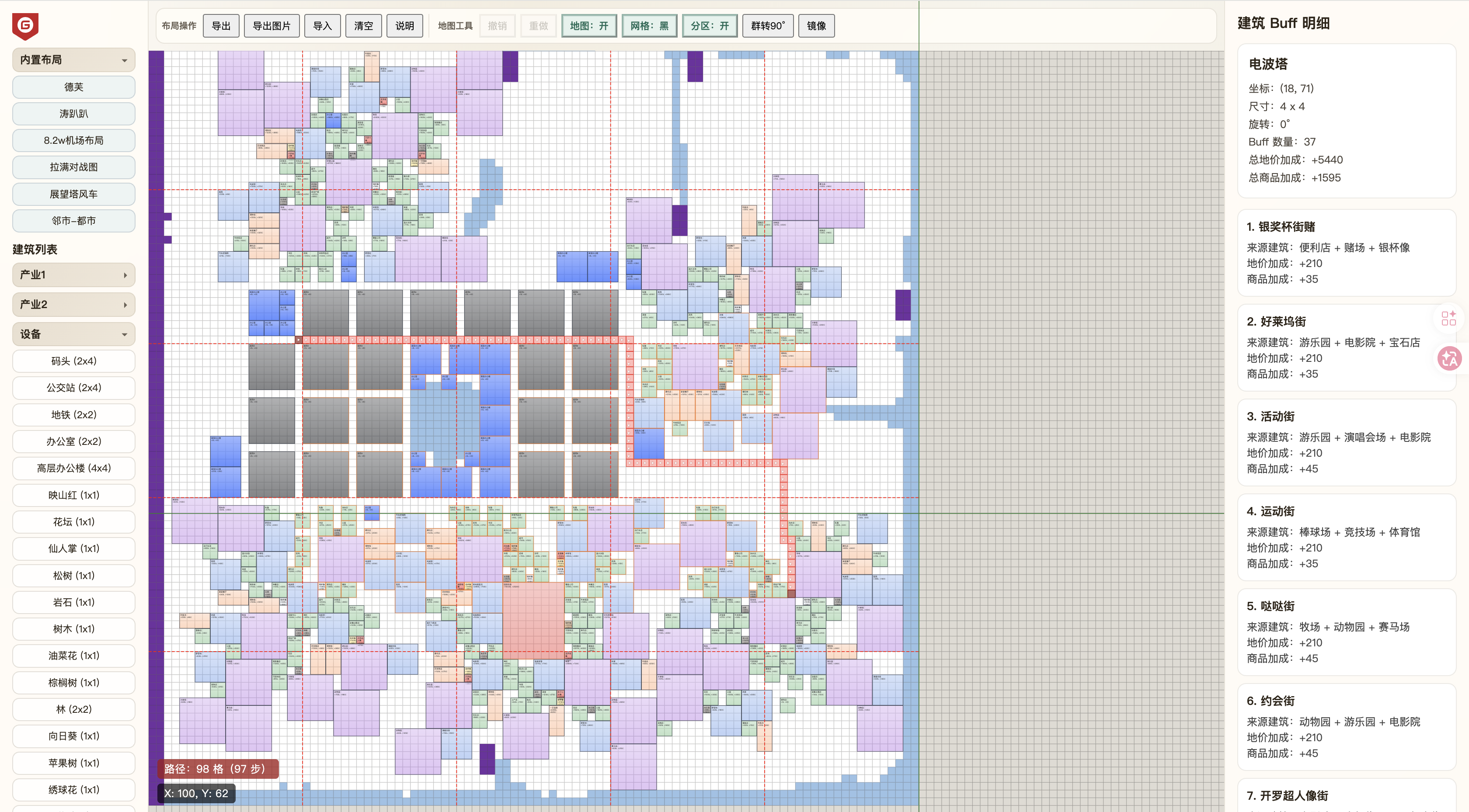Click the large pink building on the map
1469x812 pixels.
pyautogui.click(x=533, y=621)
